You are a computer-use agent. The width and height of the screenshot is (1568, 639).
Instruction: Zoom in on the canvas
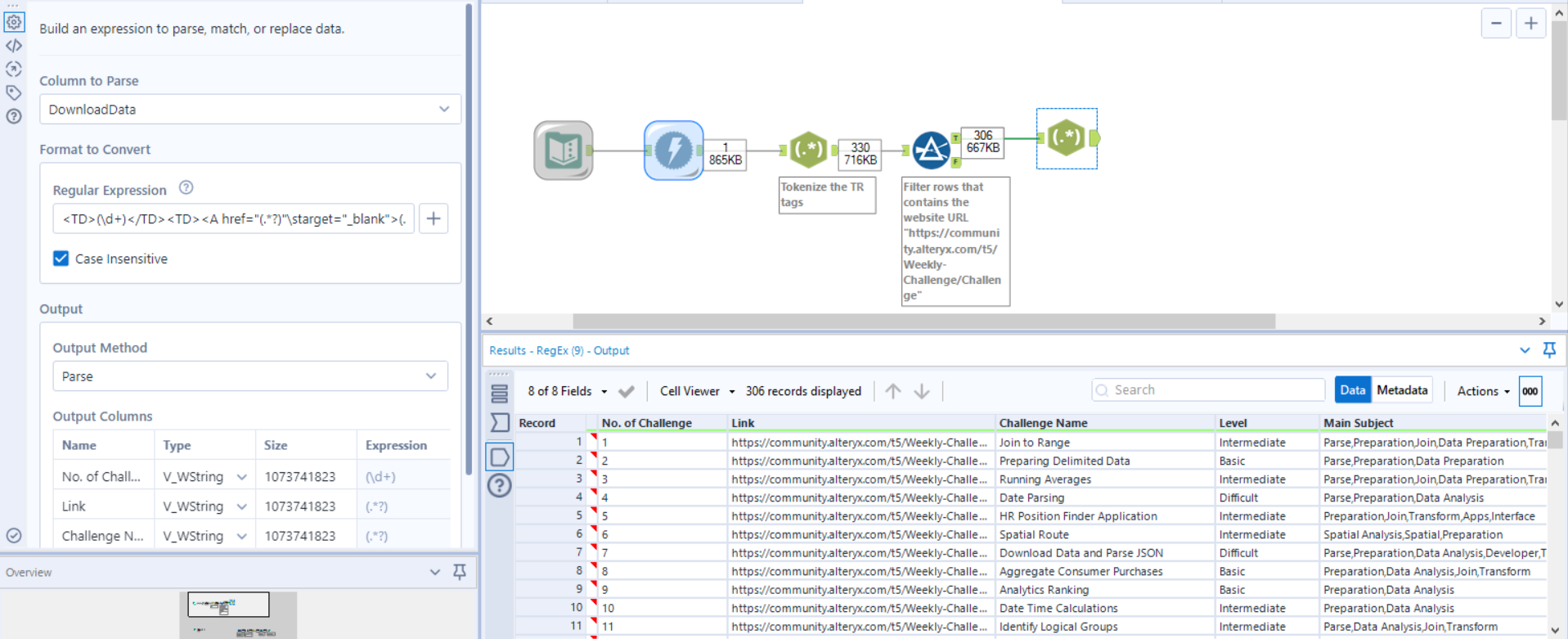coord(1530,24)
